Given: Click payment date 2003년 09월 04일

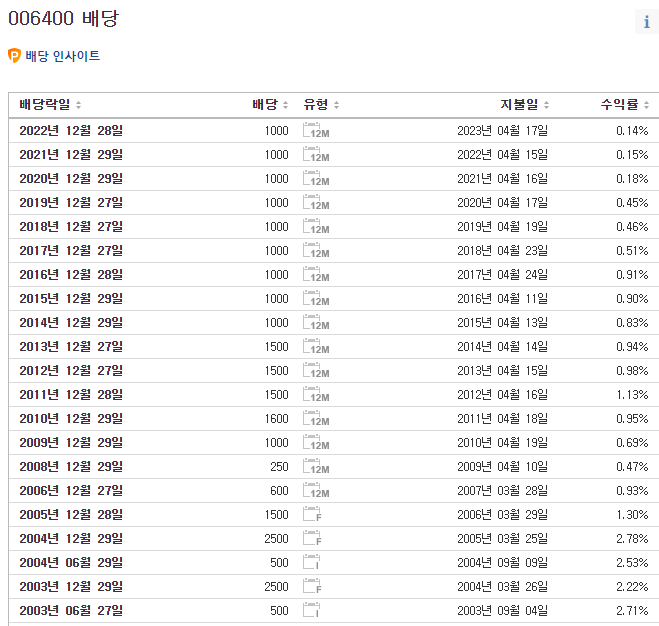Looking at the screenshot, I should [503, 610].
